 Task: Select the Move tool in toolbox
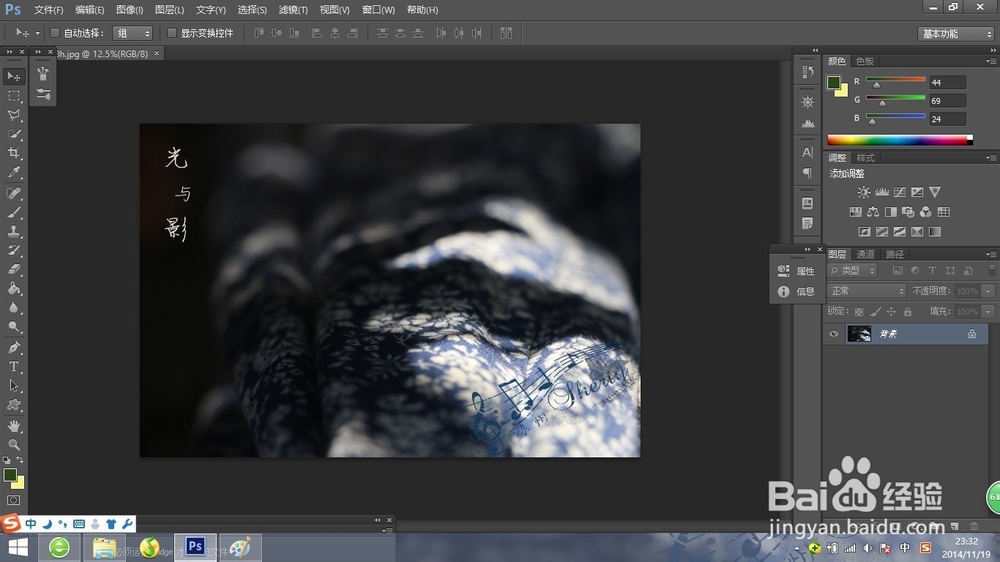[x=13, y=77]
